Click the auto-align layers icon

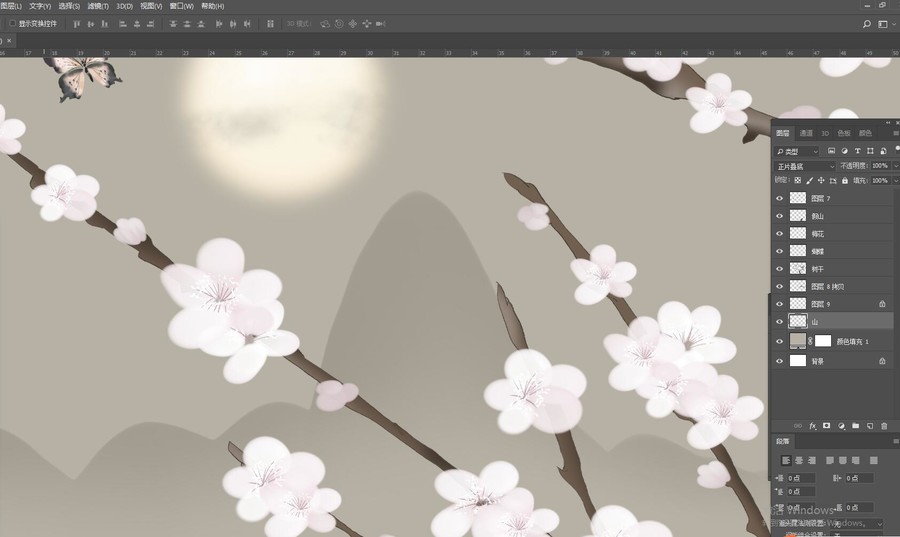pos(270,24)
